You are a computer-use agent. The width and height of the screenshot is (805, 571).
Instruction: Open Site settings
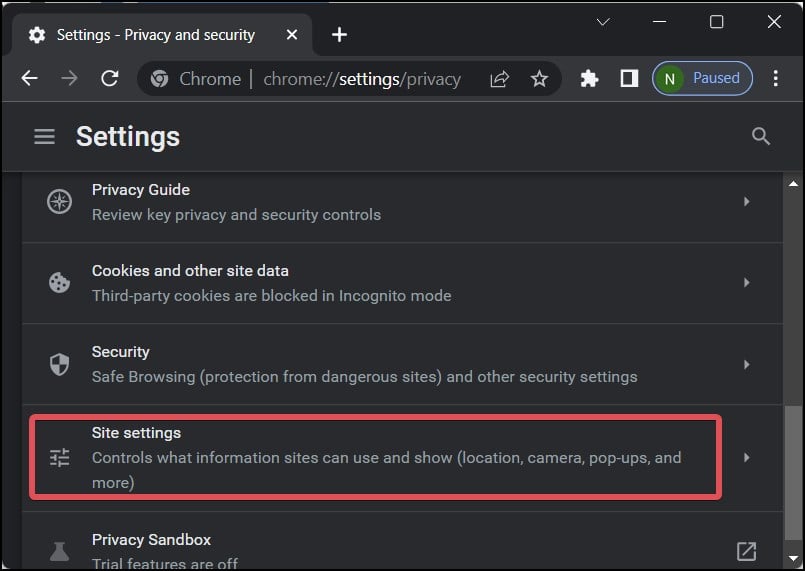click(x=402, y=458)
